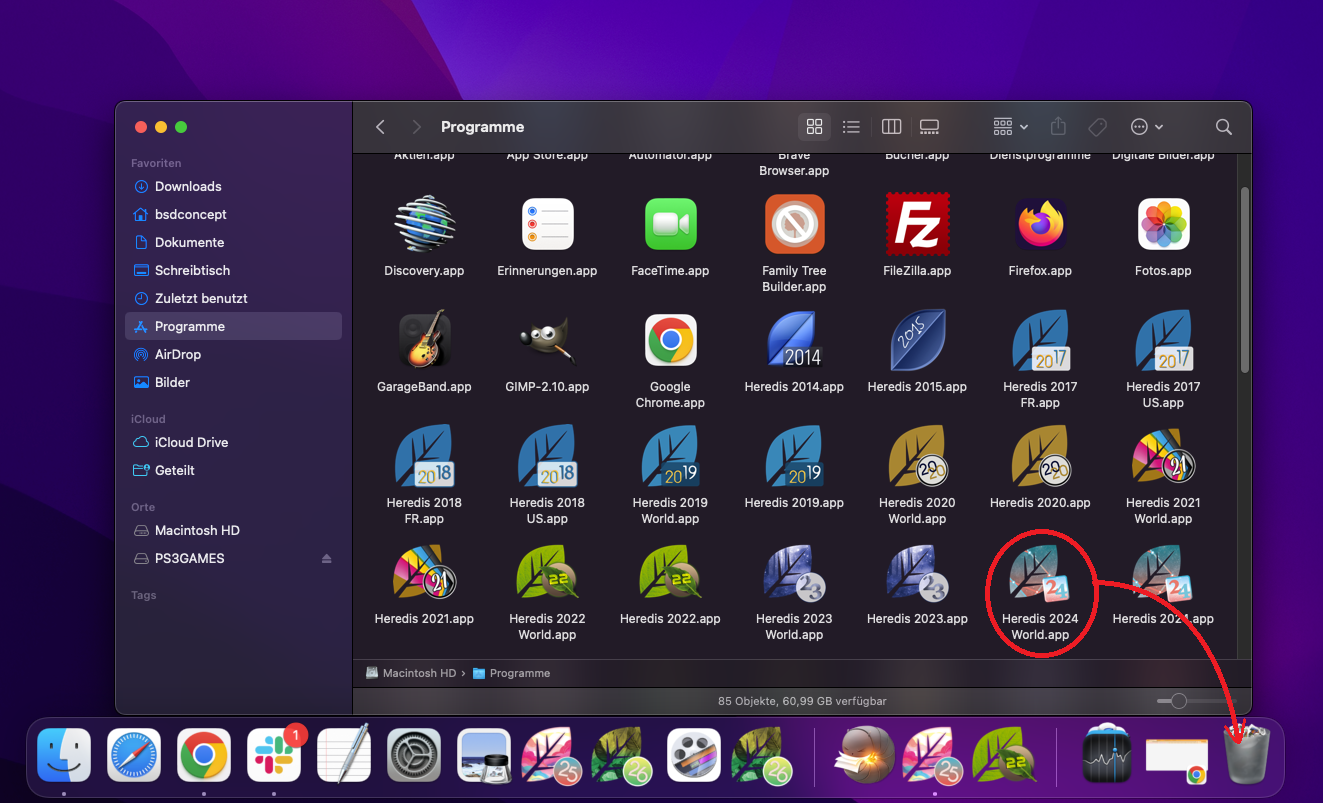Viewport: 1323px width, 803px height.
Task: Open the Trash in the Dock
Action: 1246,756
